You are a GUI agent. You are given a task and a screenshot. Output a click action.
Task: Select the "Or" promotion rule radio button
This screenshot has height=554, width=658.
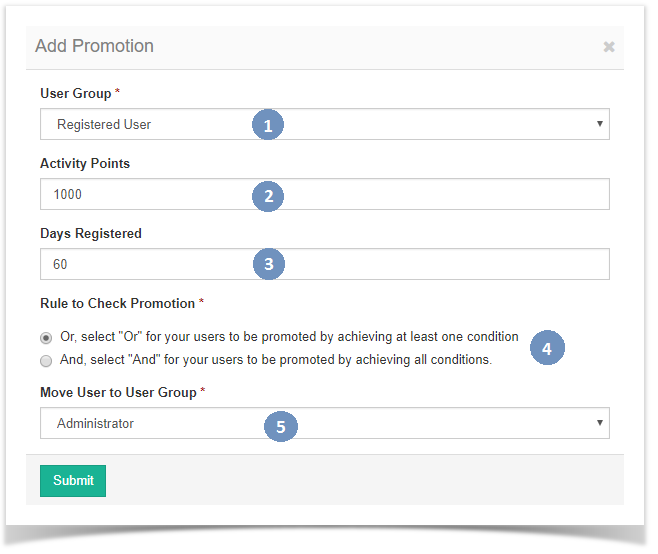click(x=46, y=337)
